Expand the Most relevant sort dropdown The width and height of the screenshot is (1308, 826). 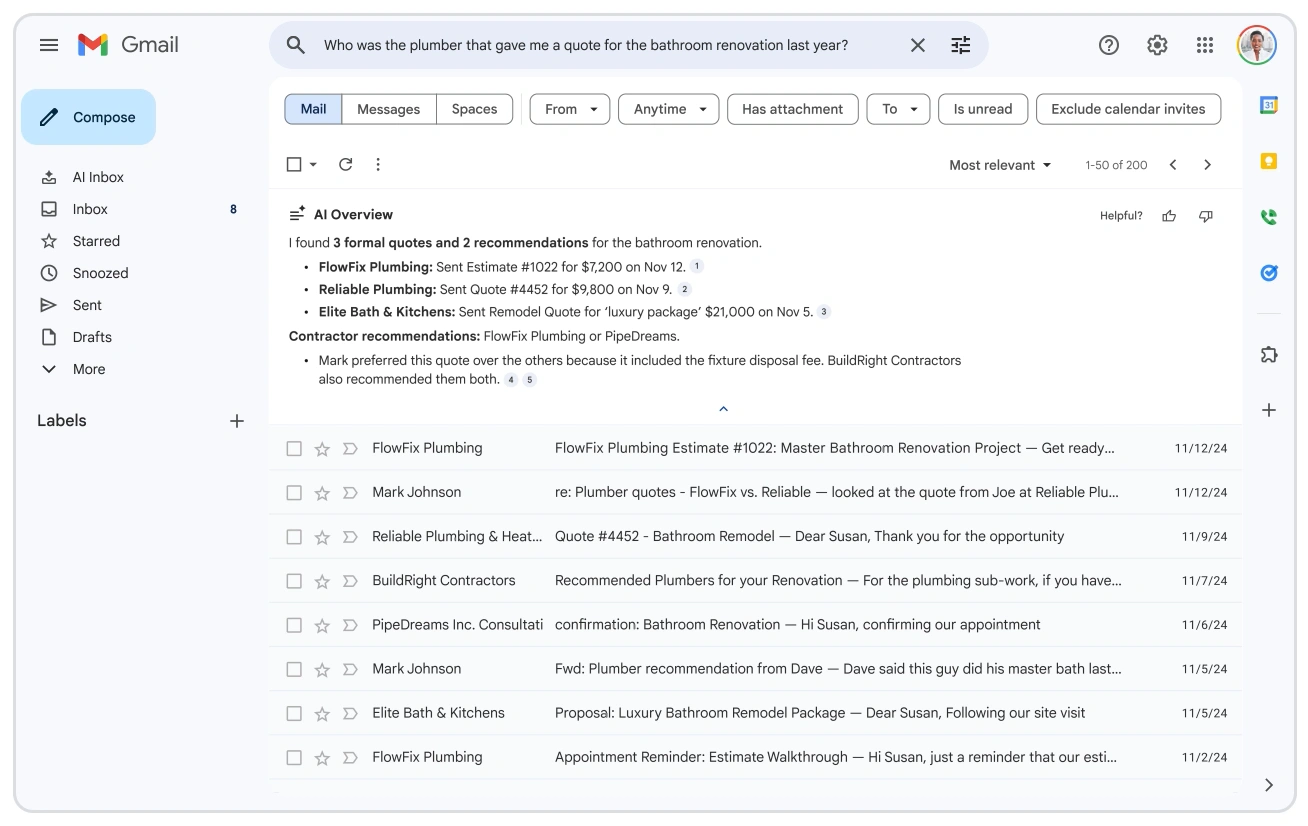pos(1000,165)
